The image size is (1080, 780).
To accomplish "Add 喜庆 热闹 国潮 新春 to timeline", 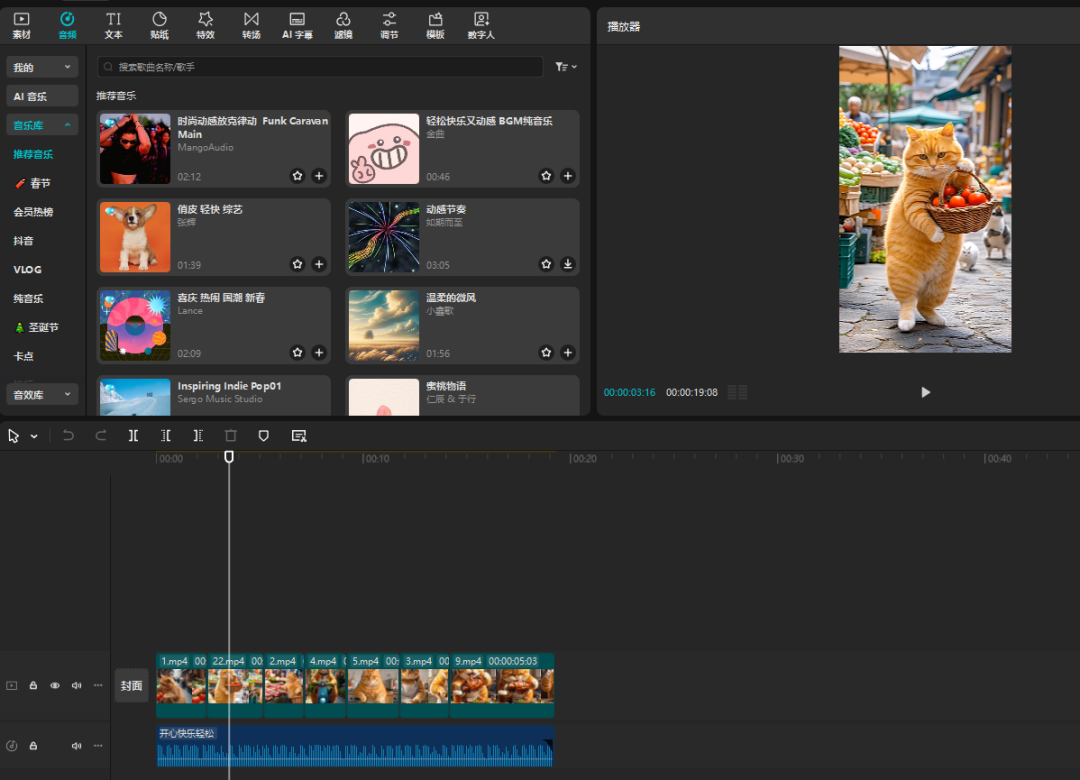I will point(319,353).
